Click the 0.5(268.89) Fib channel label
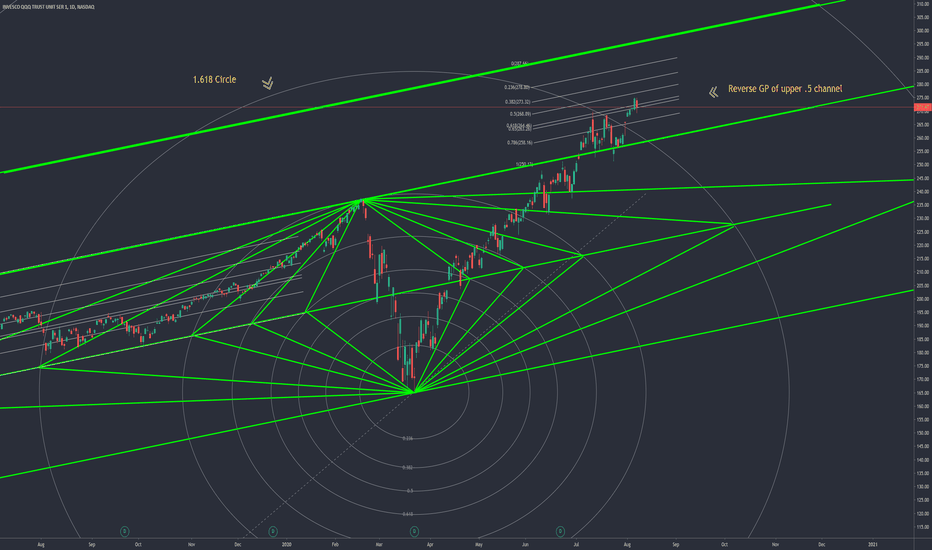This screenshot has height=550, width=932. click(520, 114)
